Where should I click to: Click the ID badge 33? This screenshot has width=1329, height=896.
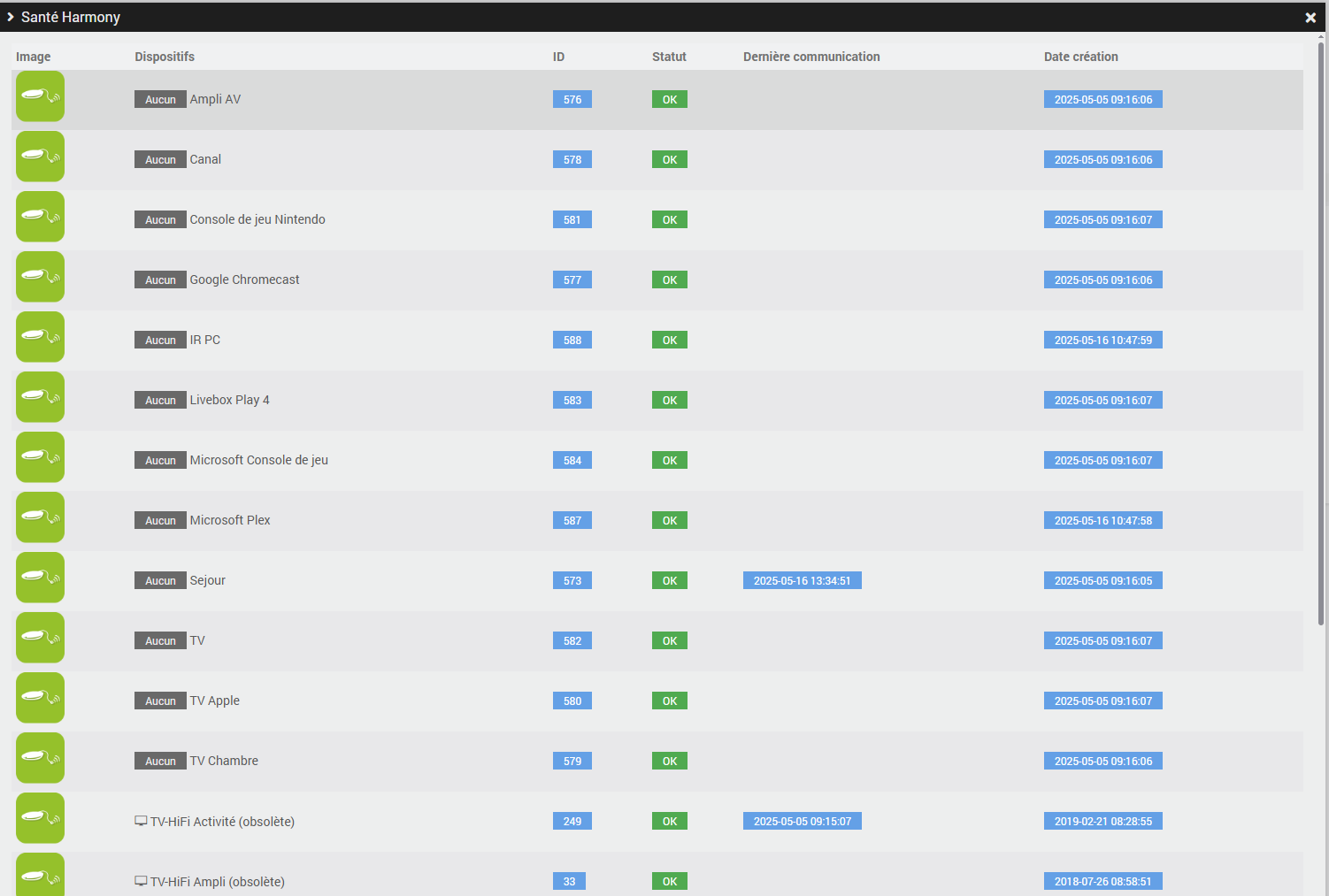click(569, 881)
